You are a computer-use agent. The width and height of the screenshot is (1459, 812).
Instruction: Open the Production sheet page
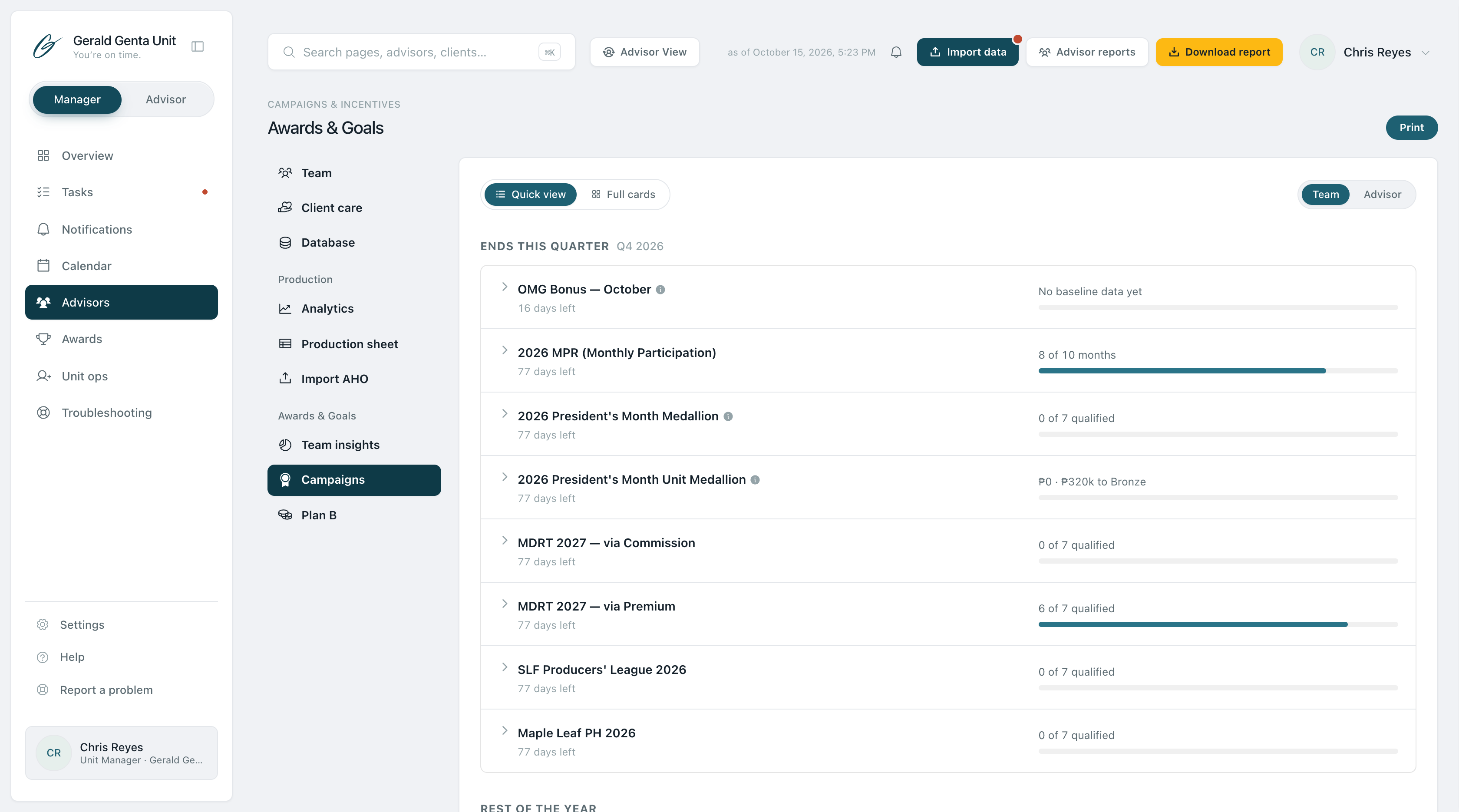point(354,344)
